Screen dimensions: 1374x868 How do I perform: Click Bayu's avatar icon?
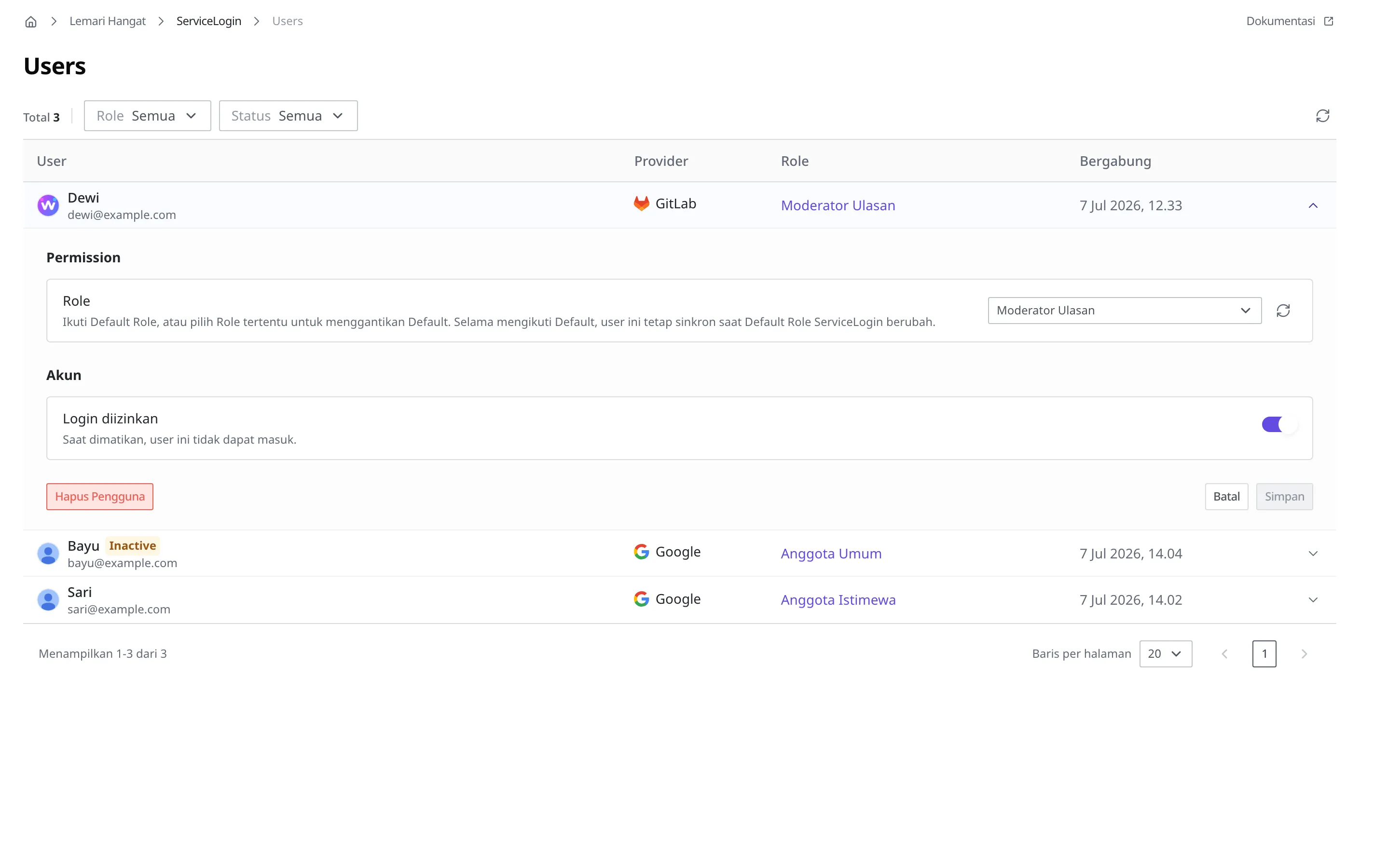coord(48,553)
